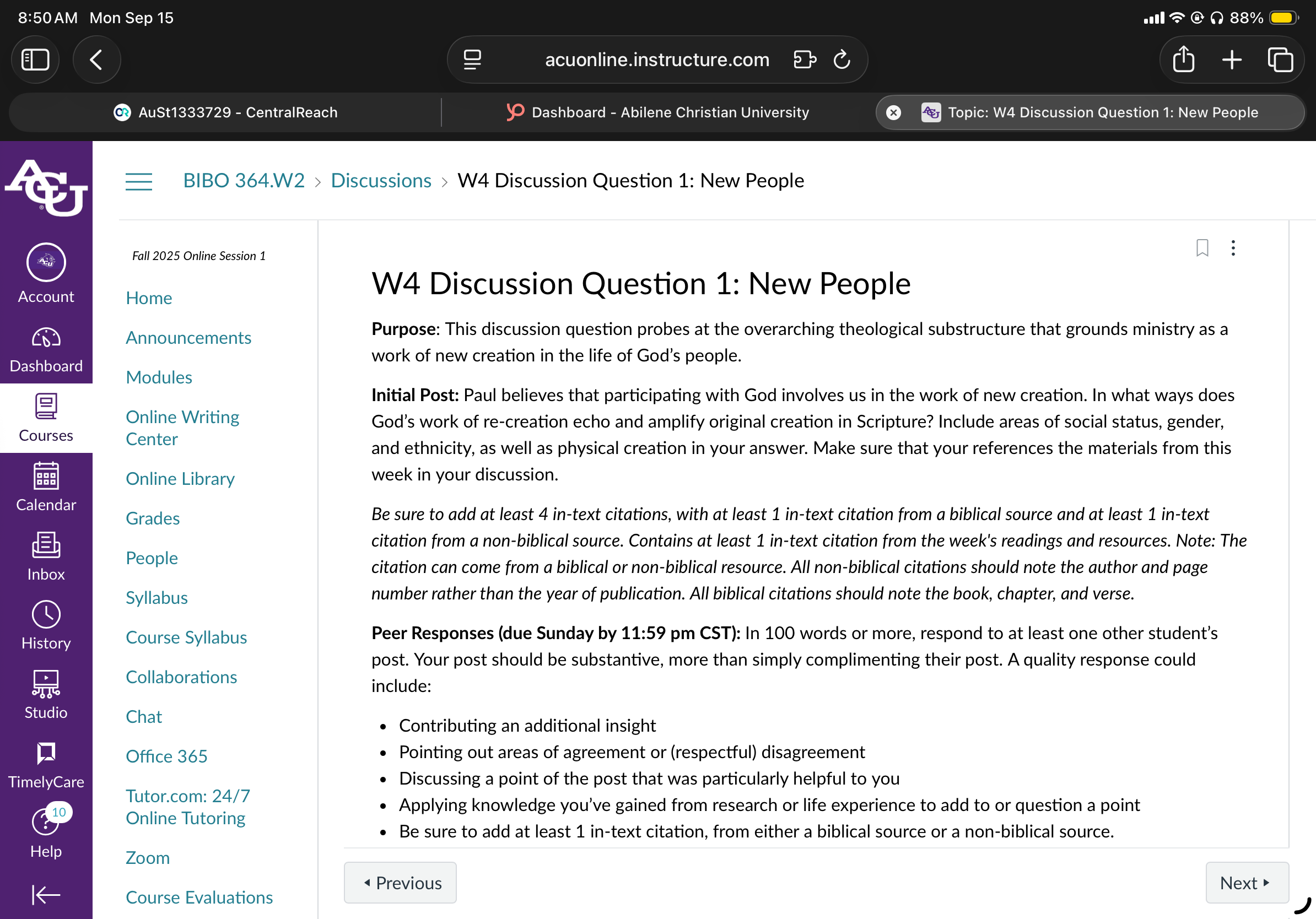
Task: Switch to the Dashboard - Abilene Christian University tab
Action: click(658, 112)
